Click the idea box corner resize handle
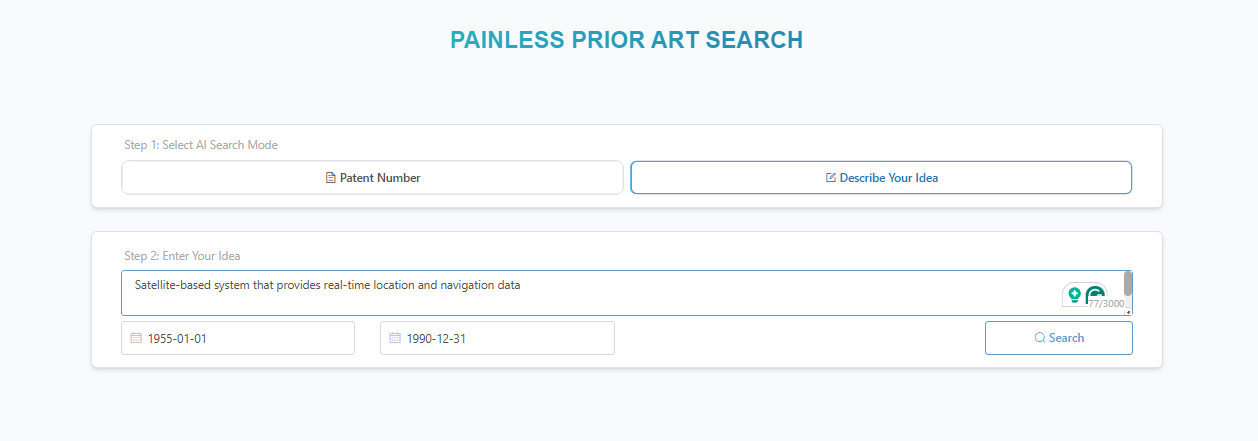 [x=1128, y=311]
